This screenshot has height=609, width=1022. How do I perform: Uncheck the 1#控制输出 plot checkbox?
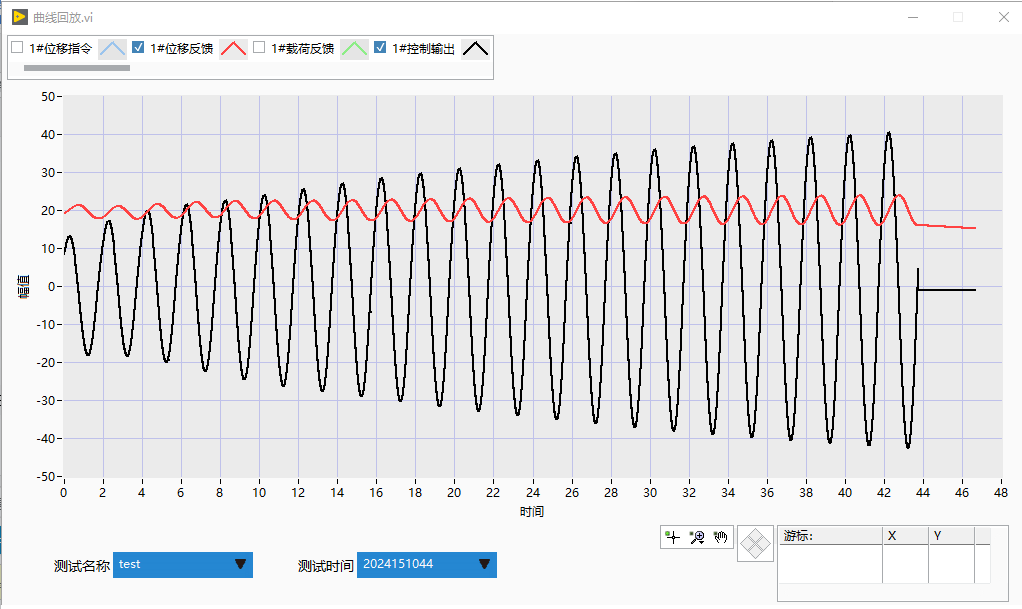[x=380, y=47]
